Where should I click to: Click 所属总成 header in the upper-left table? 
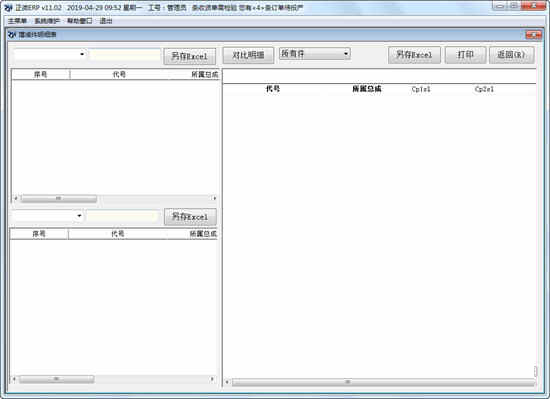tap(205, 74)
